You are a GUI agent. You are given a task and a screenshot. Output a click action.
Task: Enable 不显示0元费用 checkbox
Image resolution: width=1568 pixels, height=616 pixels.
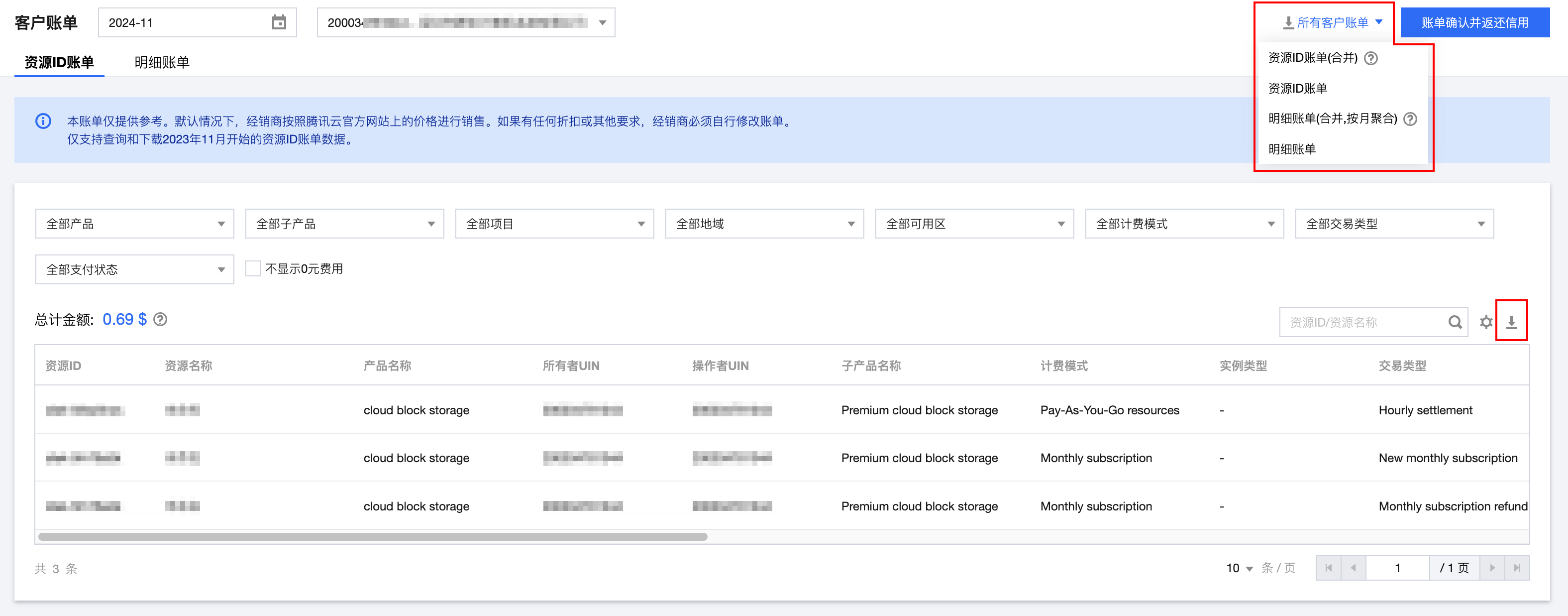pyautogui.click(x=253, y=269)
